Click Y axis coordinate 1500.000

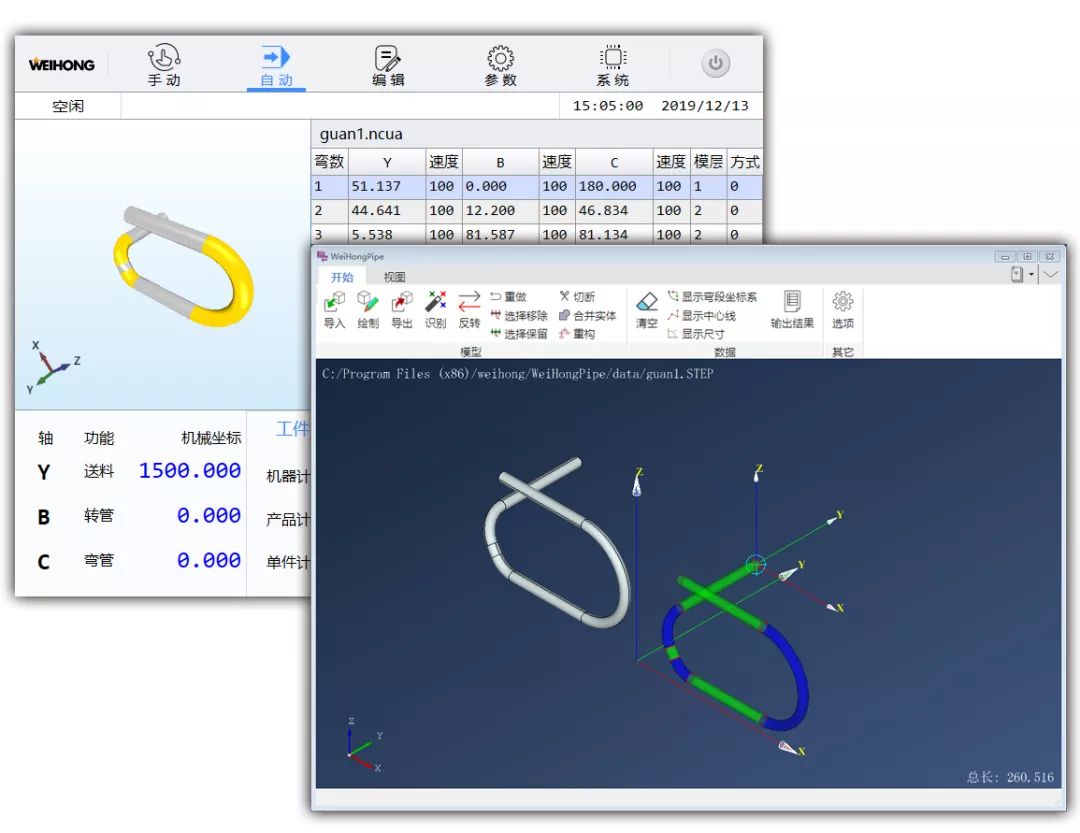tap(190, 471)
